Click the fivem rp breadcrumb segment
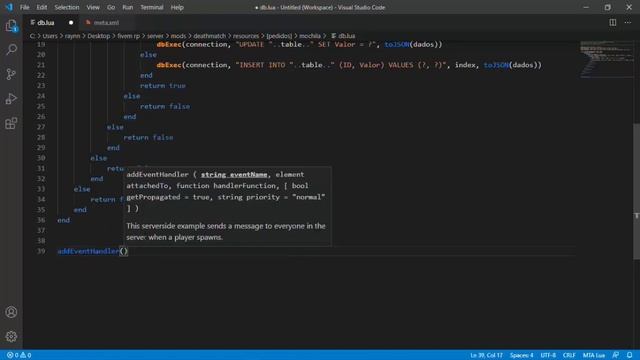The width and height of the screenshot is (640, 360). [x=129, y=36]
